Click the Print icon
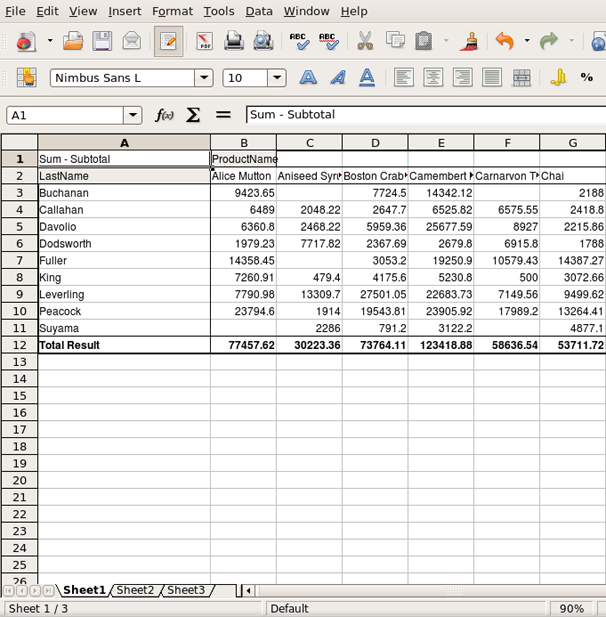The height and width of the screenshot is (617, 606). point(233,41)
